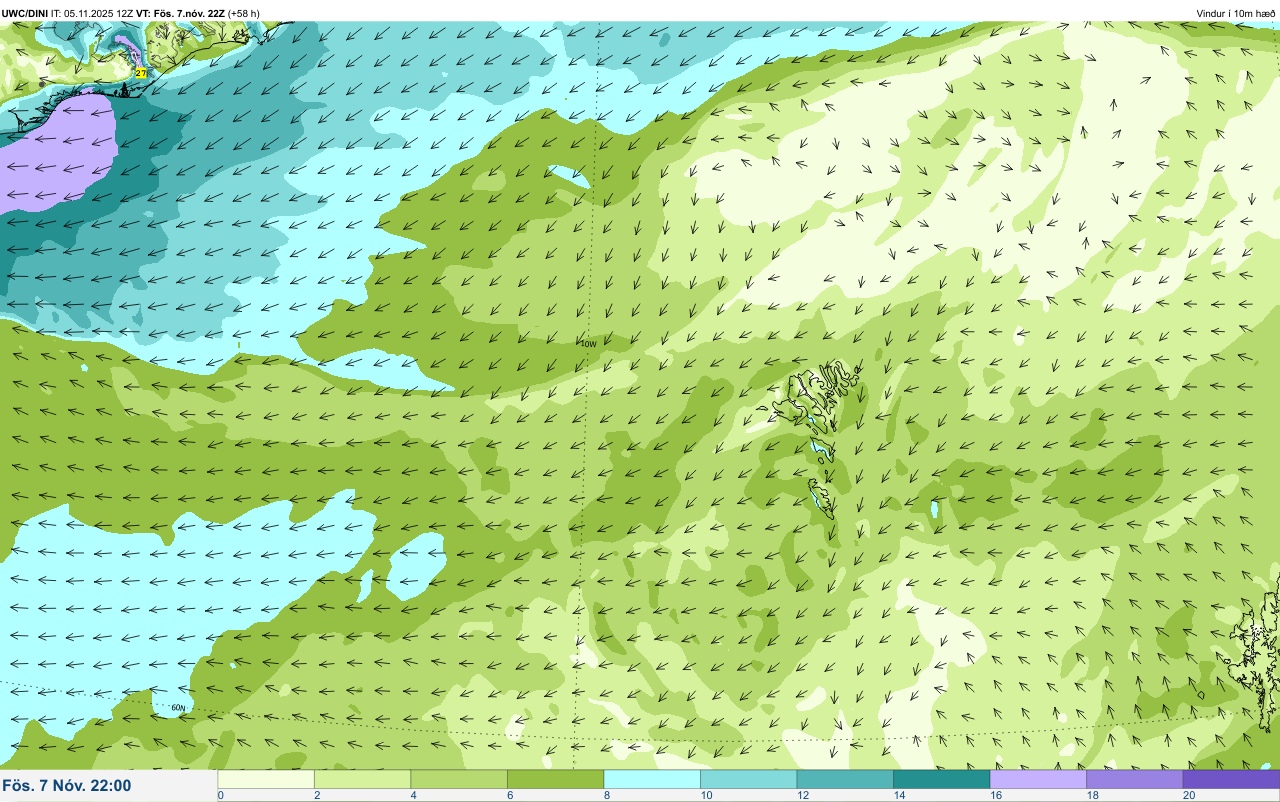Click the 6–8 m/s green legend swatch
This screenshot has height=802, width=1280.
point(555,779)
